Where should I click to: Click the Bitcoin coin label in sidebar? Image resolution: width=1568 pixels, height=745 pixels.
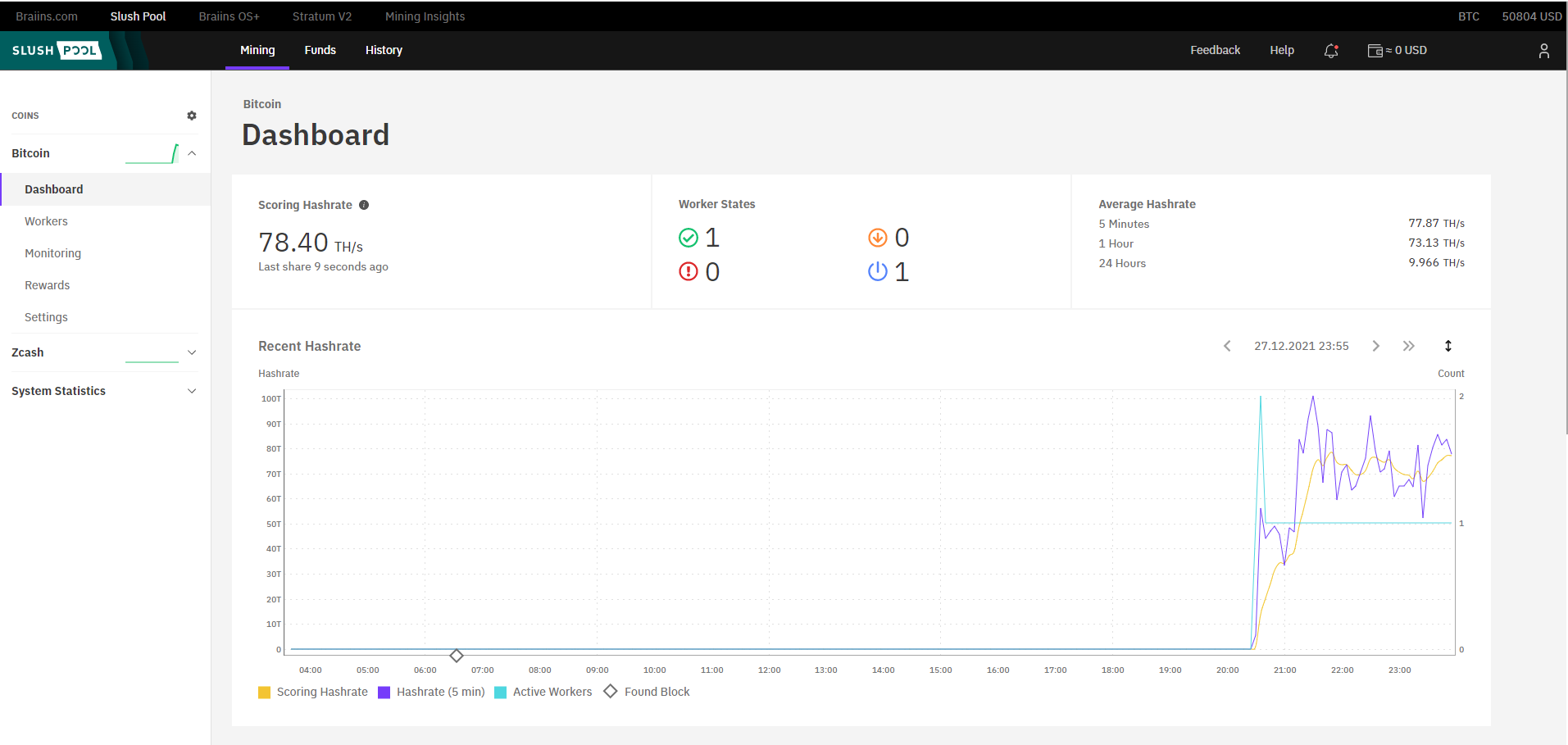tap(30, 153)
